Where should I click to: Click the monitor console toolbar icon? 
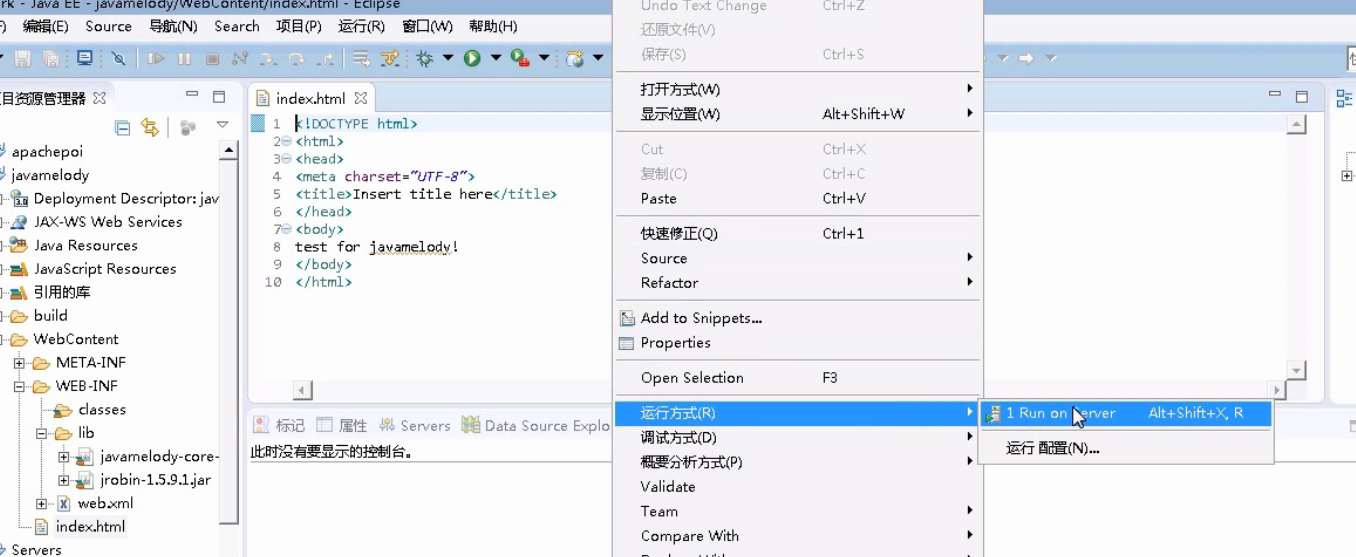[85, 58]
